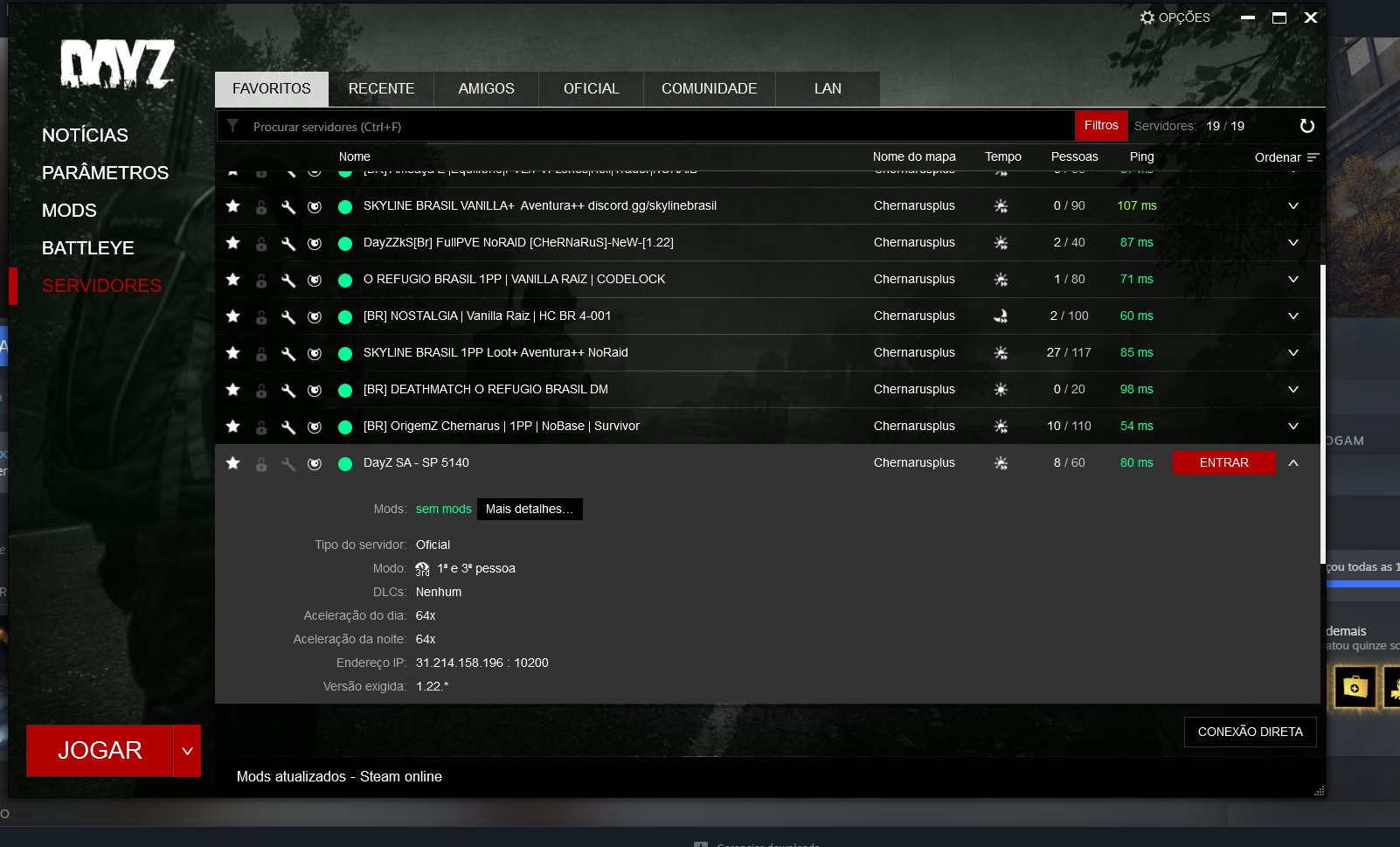Toggle favorite star for DayZZkS[Br] FullPVE server
The image size is (1400, 847).
(232, 243)
